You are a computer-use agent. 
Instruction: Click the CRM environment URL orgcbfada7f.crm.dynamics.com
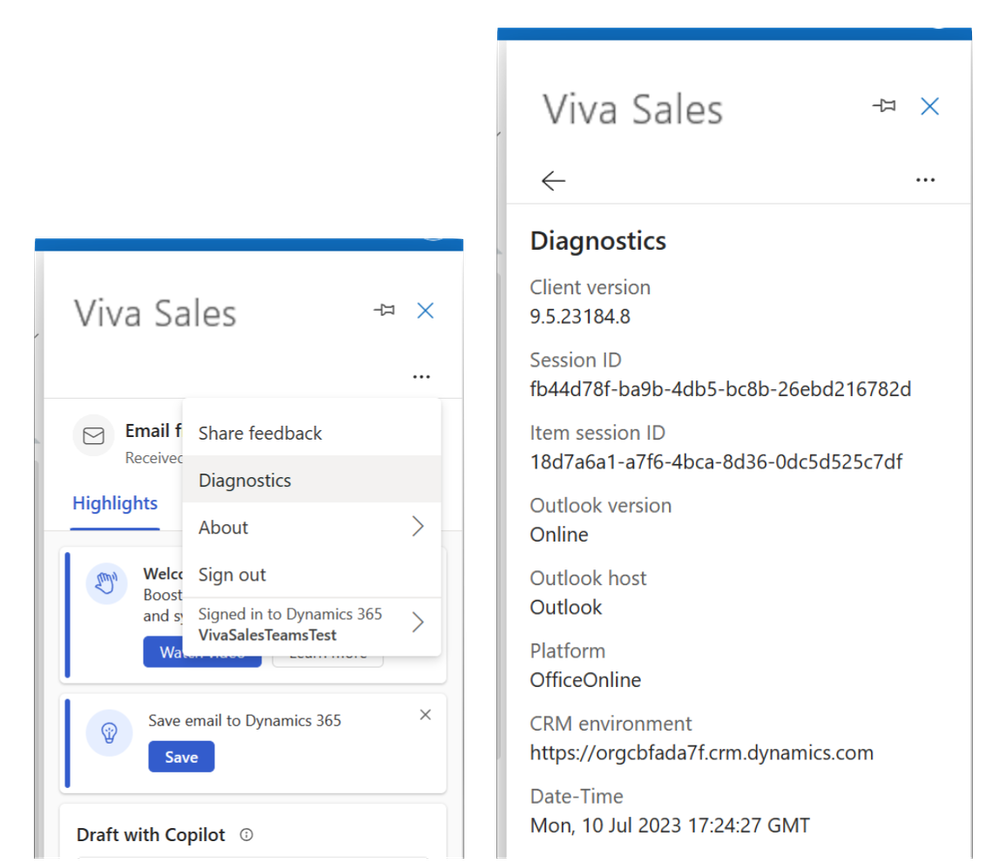click(x=701, y=753)
